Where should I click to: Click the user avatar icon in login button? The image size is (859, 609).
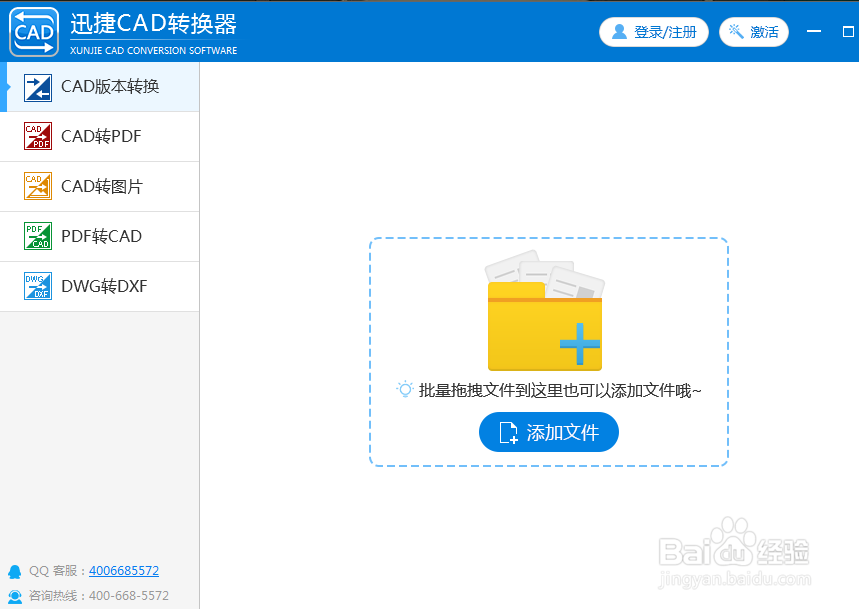(x=619, y=32)
